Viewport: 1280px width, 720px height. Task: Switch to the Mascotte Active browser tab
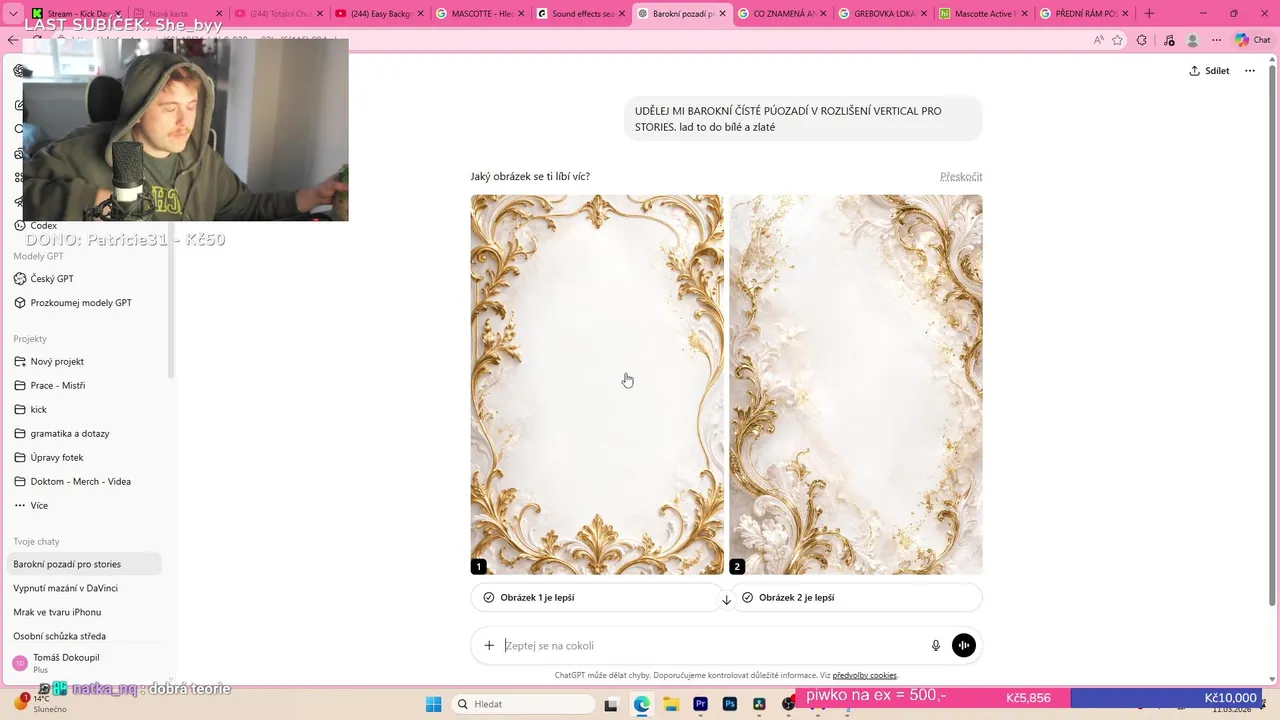(x=984, y=14)
